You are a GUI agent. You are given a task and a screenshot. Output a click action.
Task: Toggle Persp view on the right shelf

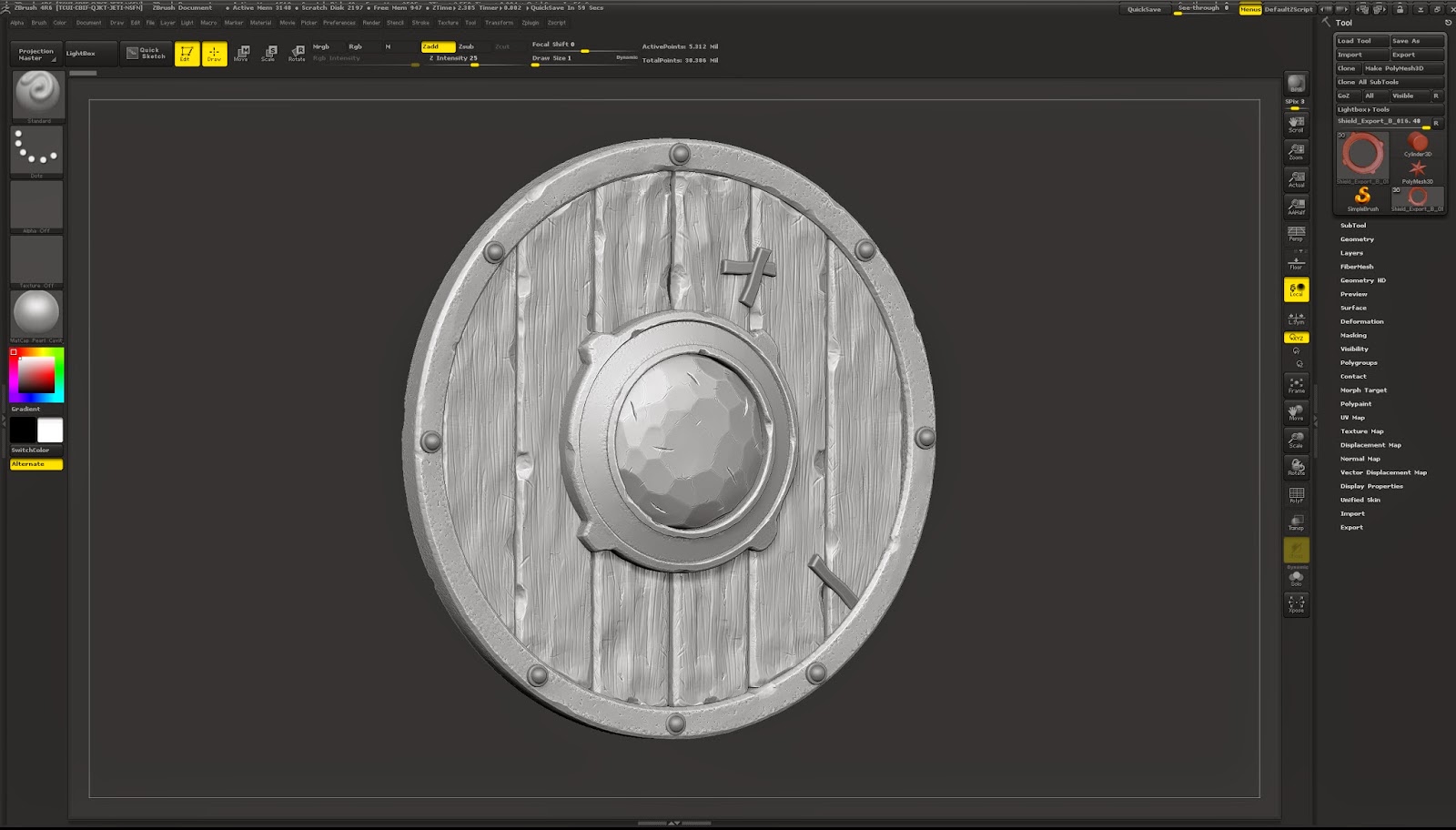[x=1296, y=230]
